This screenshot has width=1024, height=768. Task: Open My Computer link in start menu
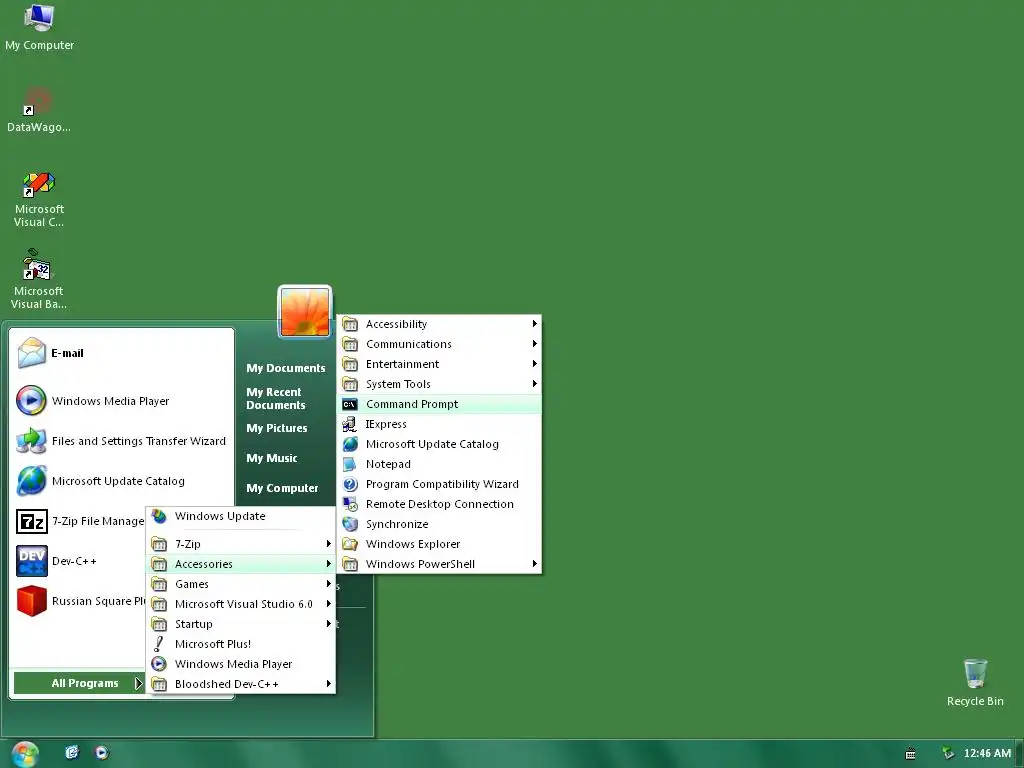pyautogui.click(x=282, y=488)
